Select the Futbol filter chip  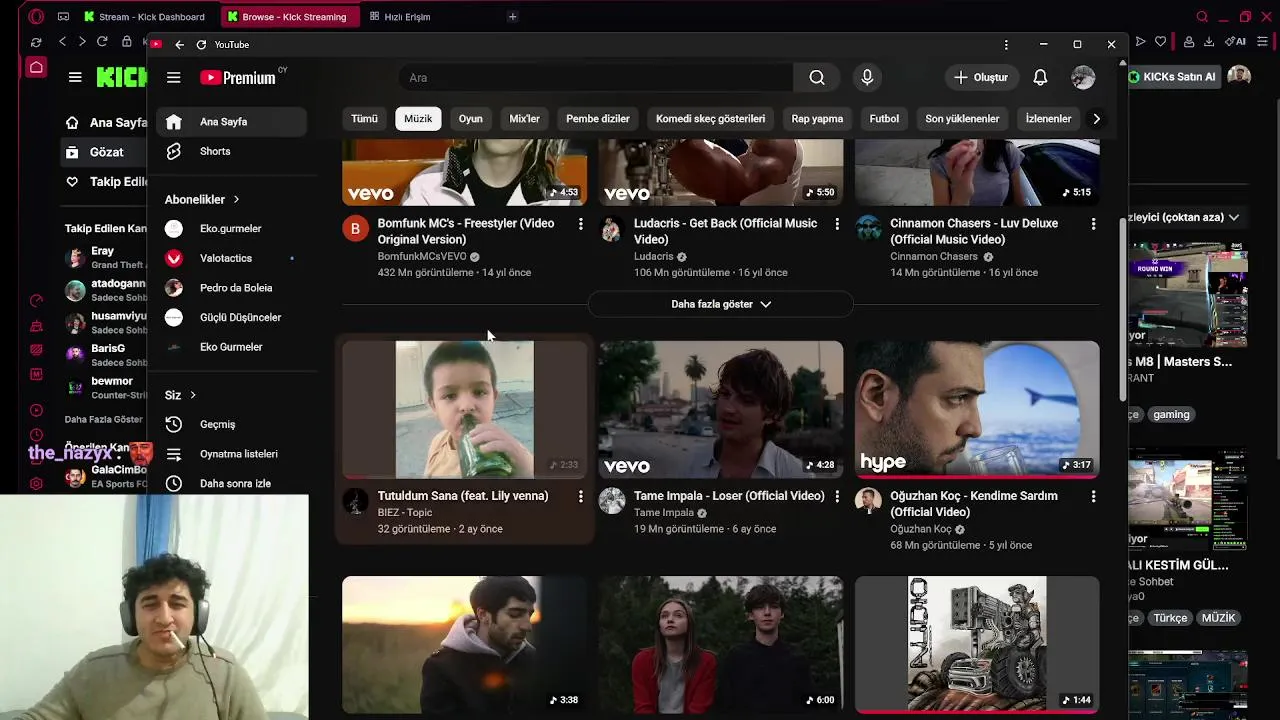[x=884, y=119]
